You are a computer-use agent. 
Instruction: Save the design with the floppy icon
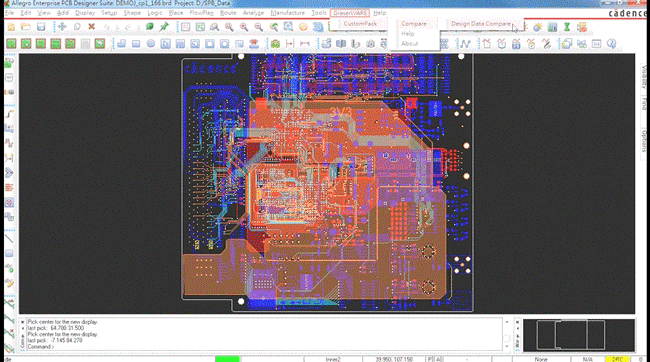click(41, 27)
